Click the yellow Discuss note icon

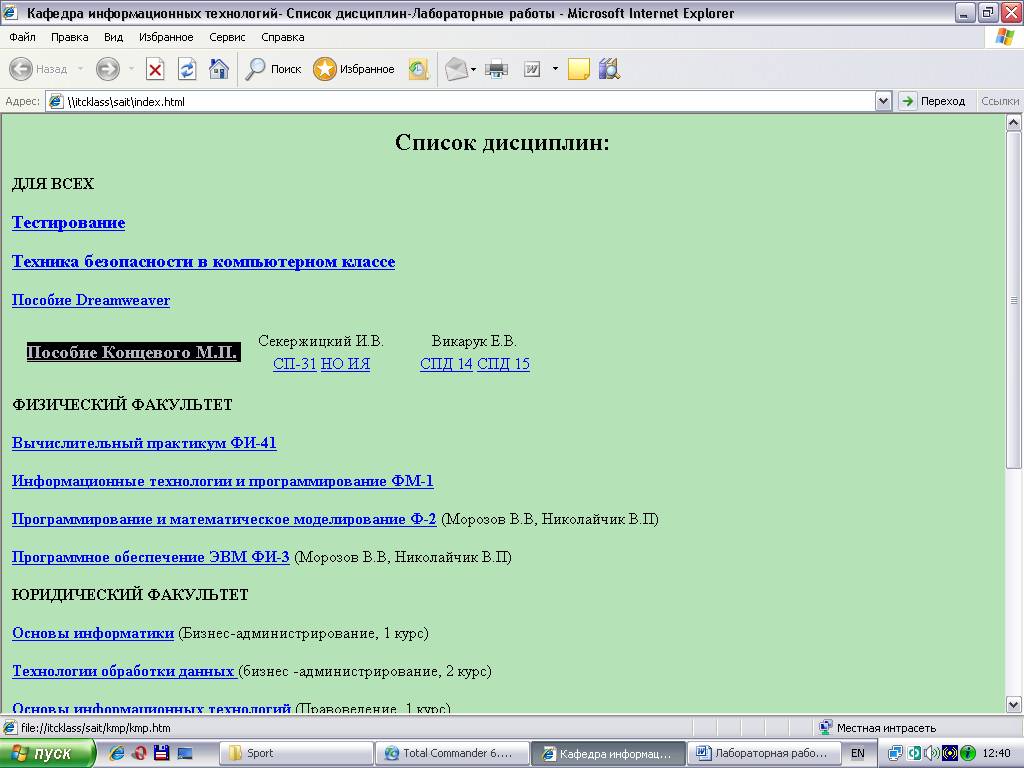coord(578,69)
